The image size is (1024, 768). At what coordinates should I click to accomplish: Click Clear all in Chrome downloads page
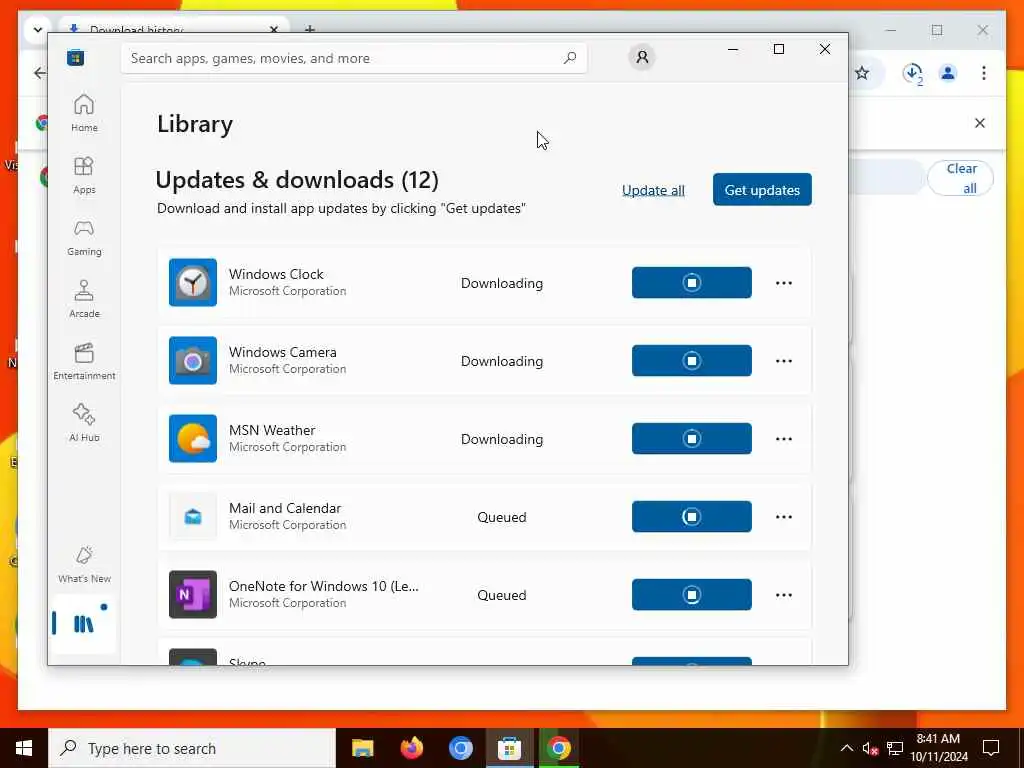click(961, 178)
